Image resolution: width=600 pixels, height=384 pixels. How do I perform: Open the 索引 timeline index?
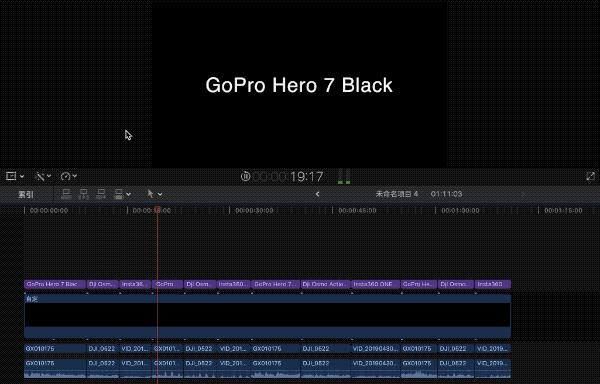point(26,194)
